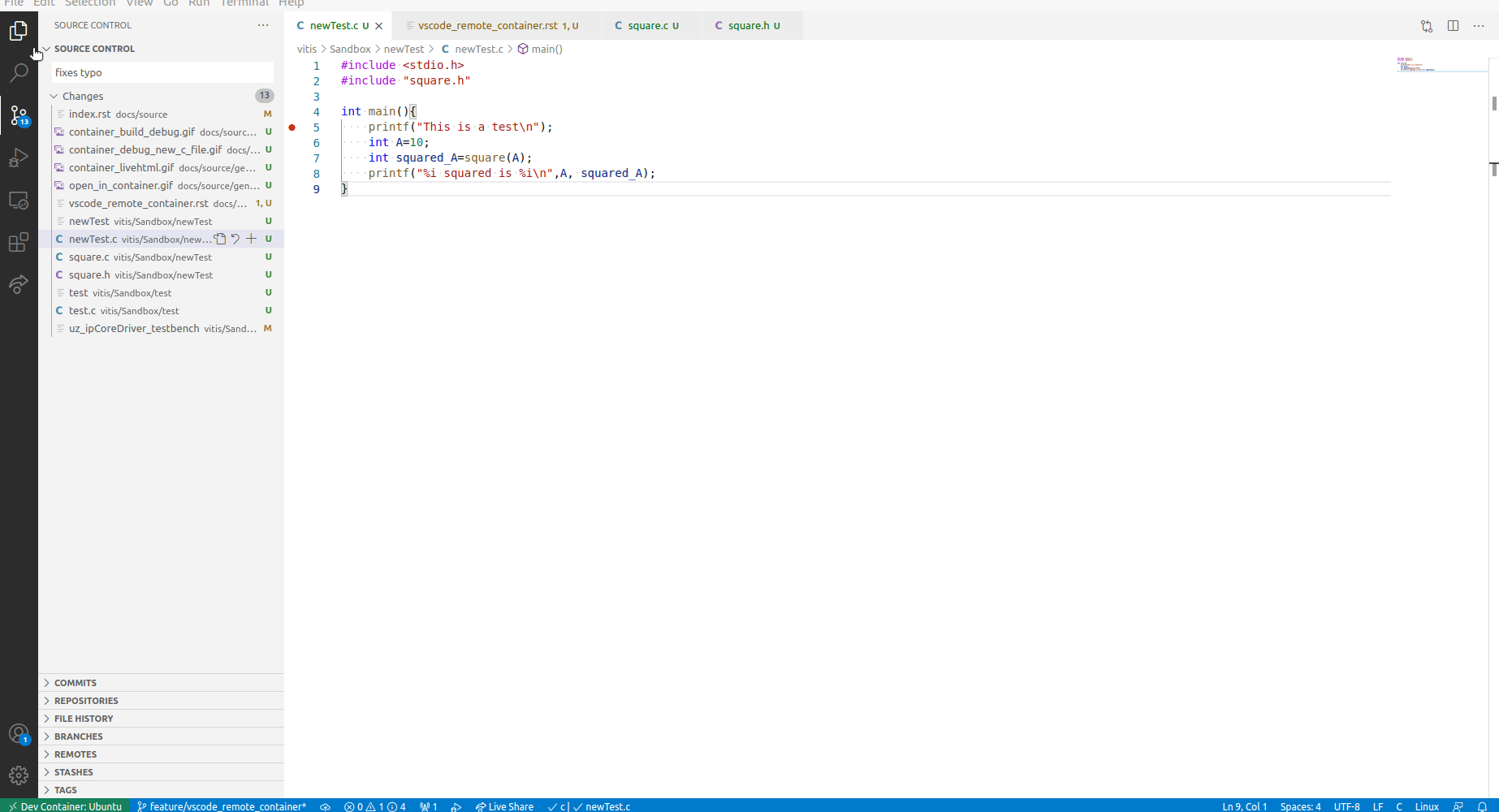Open the Remote Explorer view
The width and height of the screenshot is (1499, 812).
pos(19,200)
